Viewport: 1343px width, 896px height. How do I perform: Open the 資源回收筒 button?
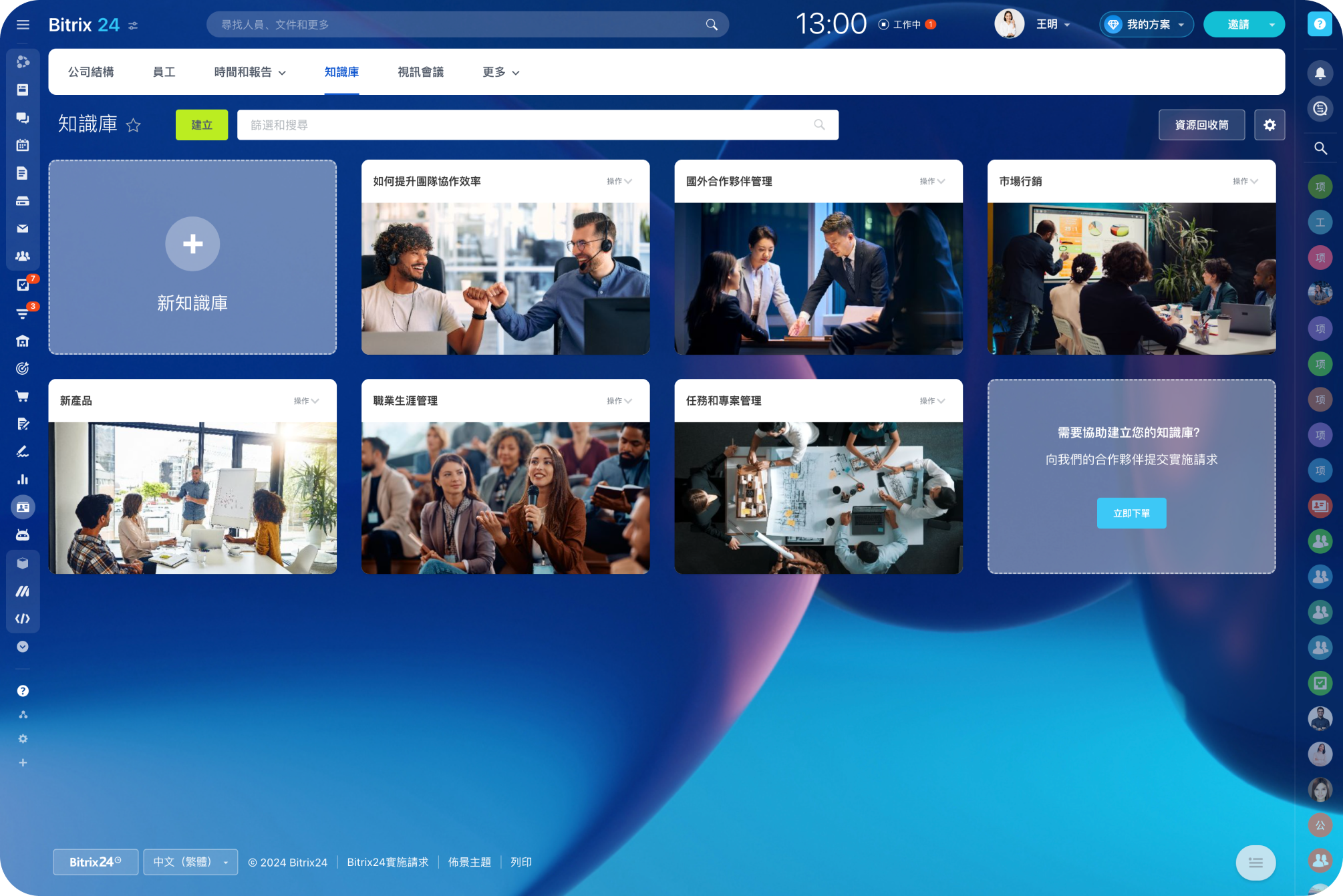(x=1201, y=125)
